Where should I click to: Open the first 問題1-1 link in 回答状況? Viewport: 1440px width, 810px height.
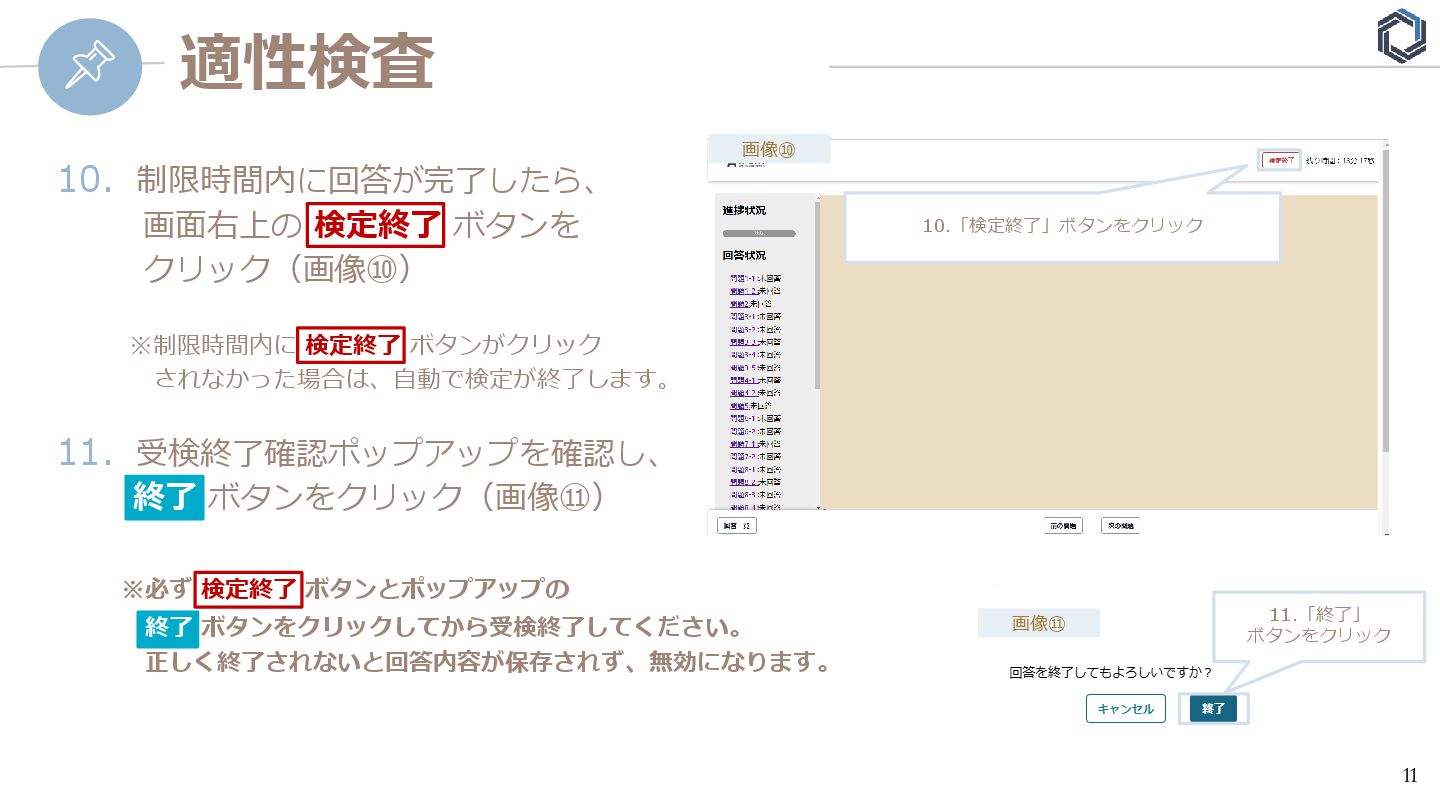pyautogui.click(x=741, y=278)
